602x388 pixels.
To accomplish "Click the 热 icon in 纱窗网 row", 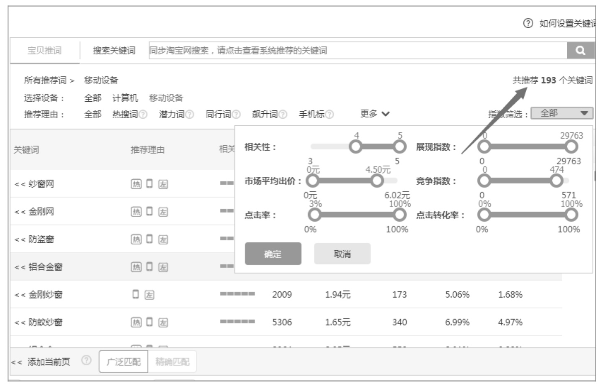I will coord(136,184).
